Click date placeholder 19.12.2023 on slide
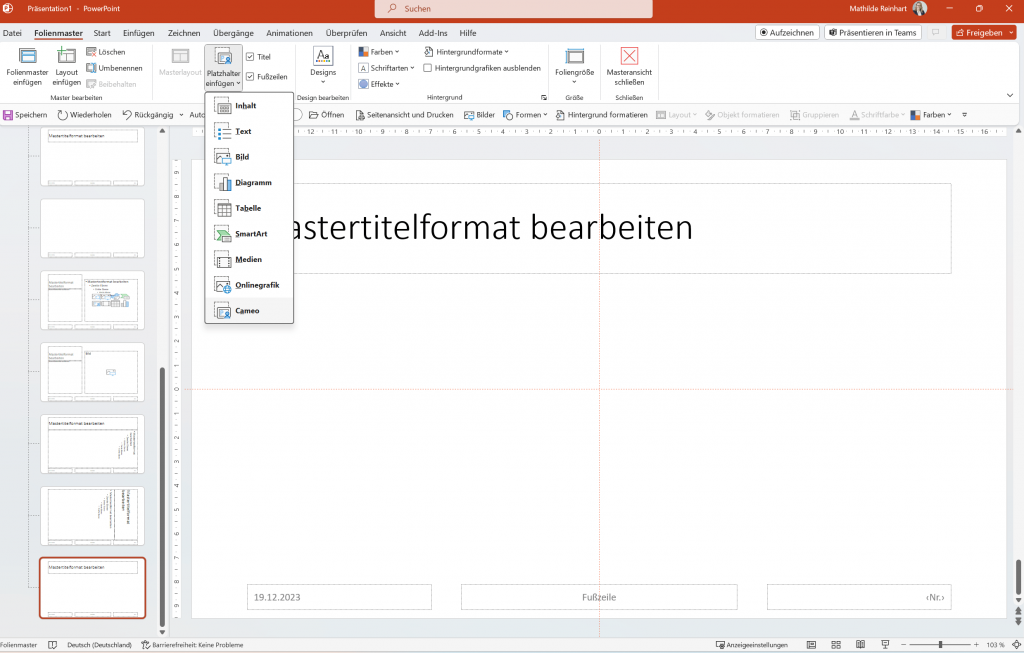1024x653 pixels. click(x=339, y=597)
